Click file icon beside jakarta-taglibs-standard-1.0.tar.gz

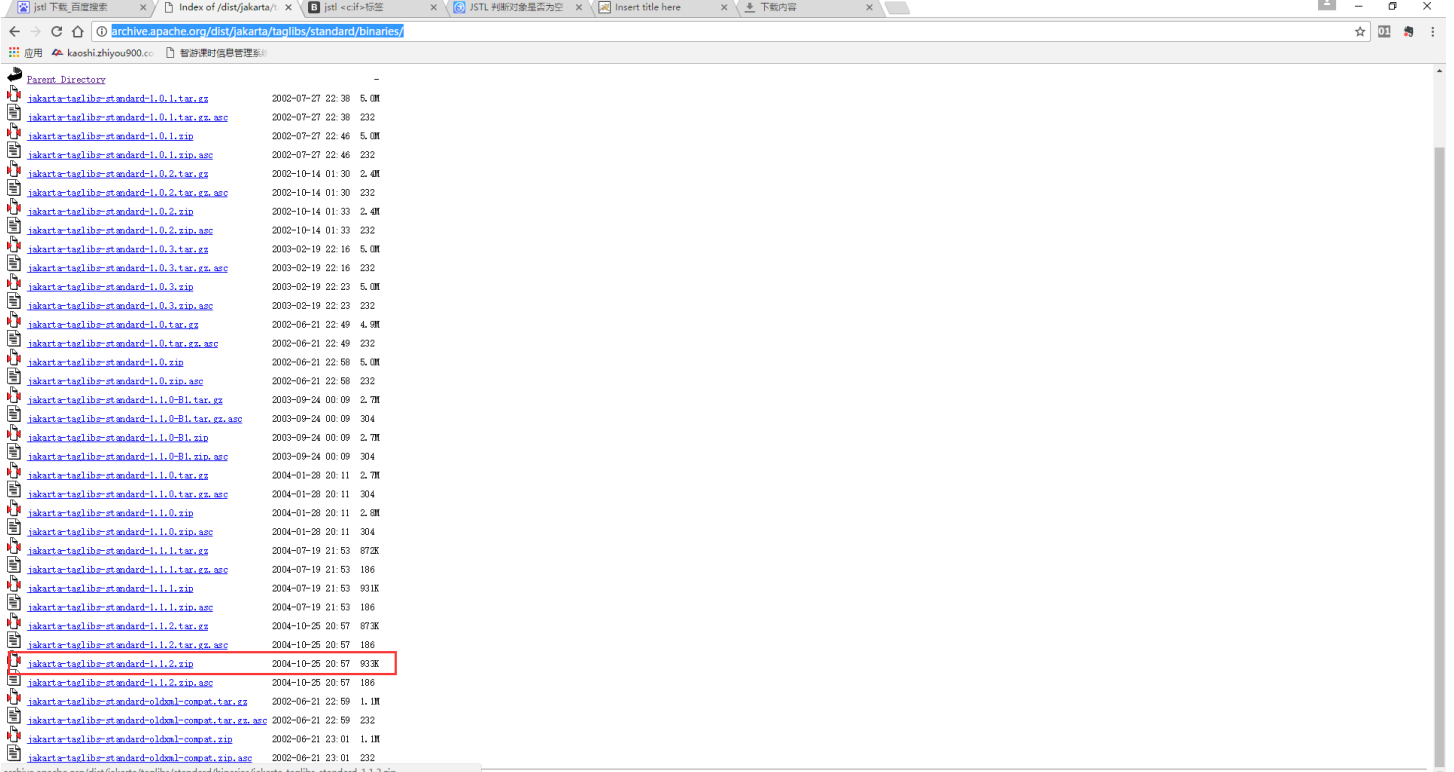pos(14,320)
